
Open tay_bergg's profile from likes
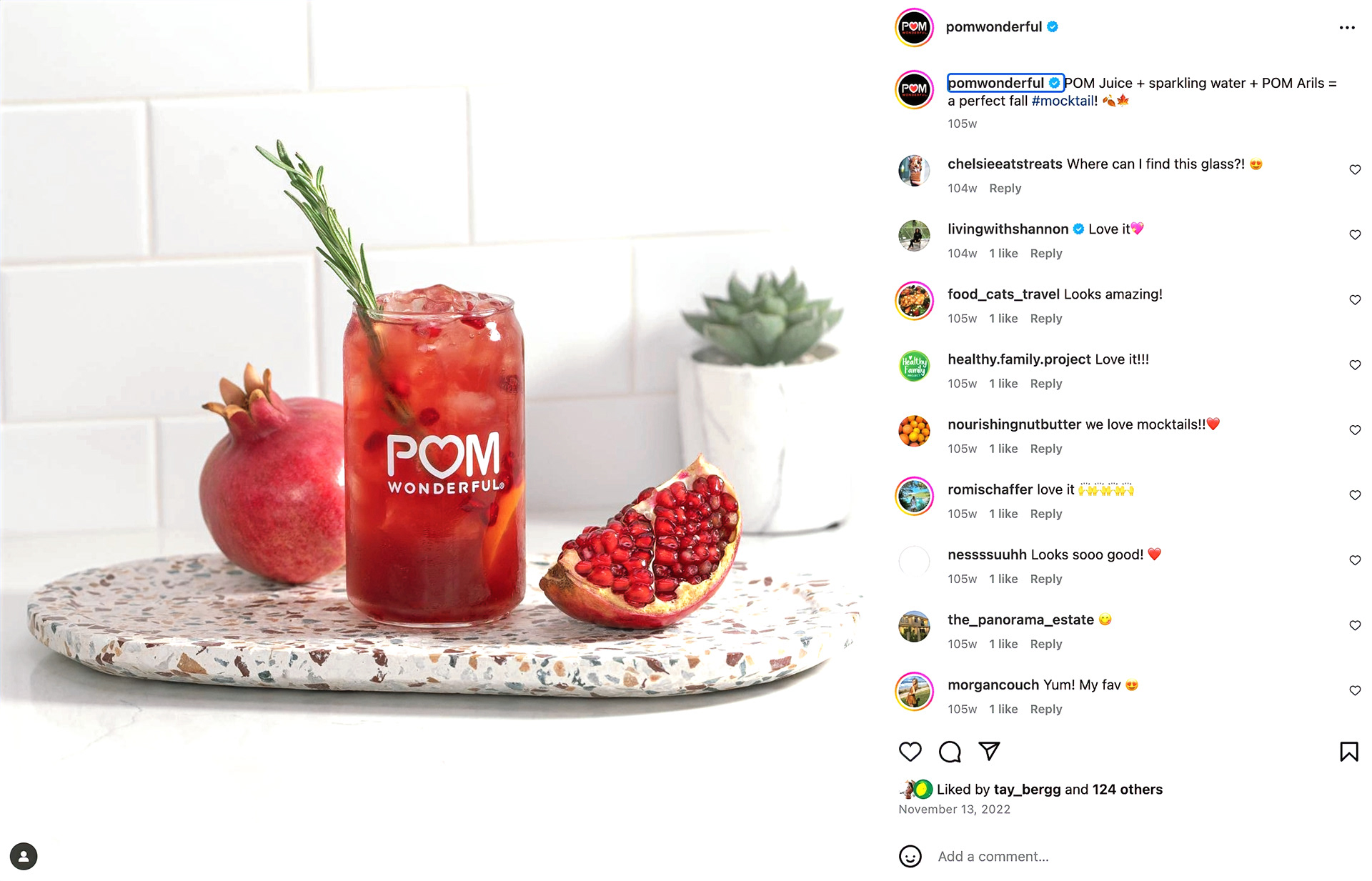pos(1027,790)
